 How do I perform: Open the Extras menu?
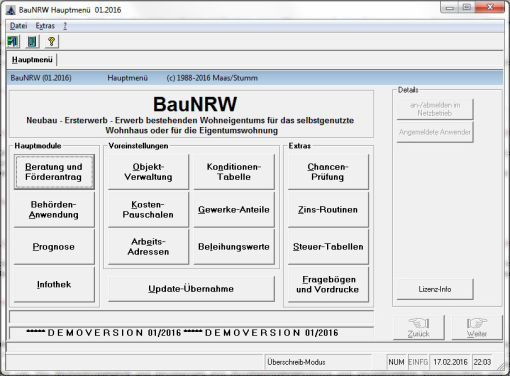point(45,26)
